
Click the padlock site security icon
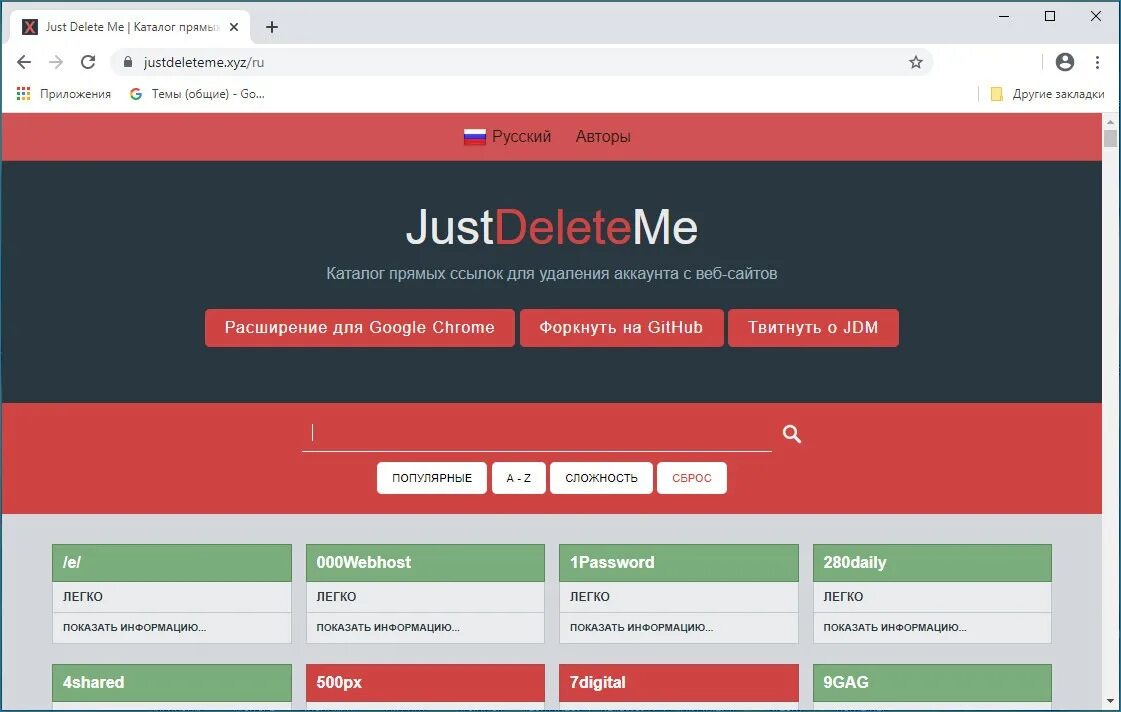click(128, 62)
